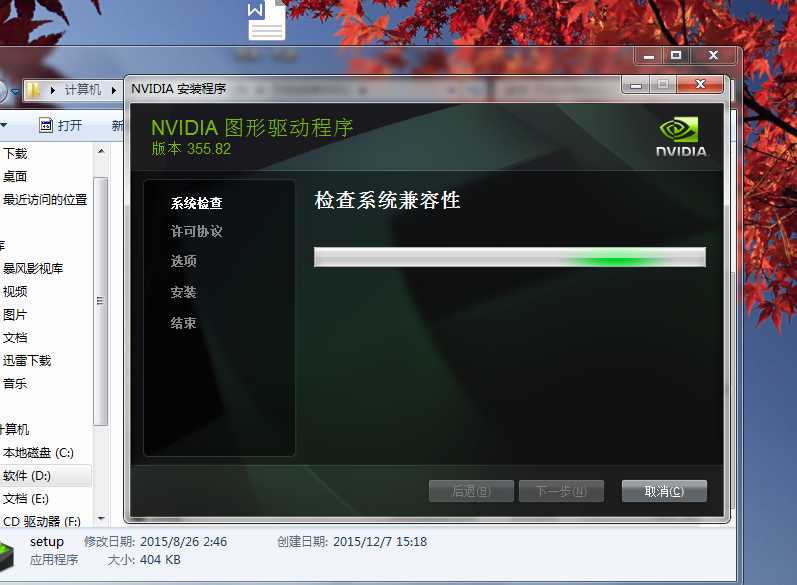Open the 文档 library in navigation pane
797x585 pixels.
15,337
